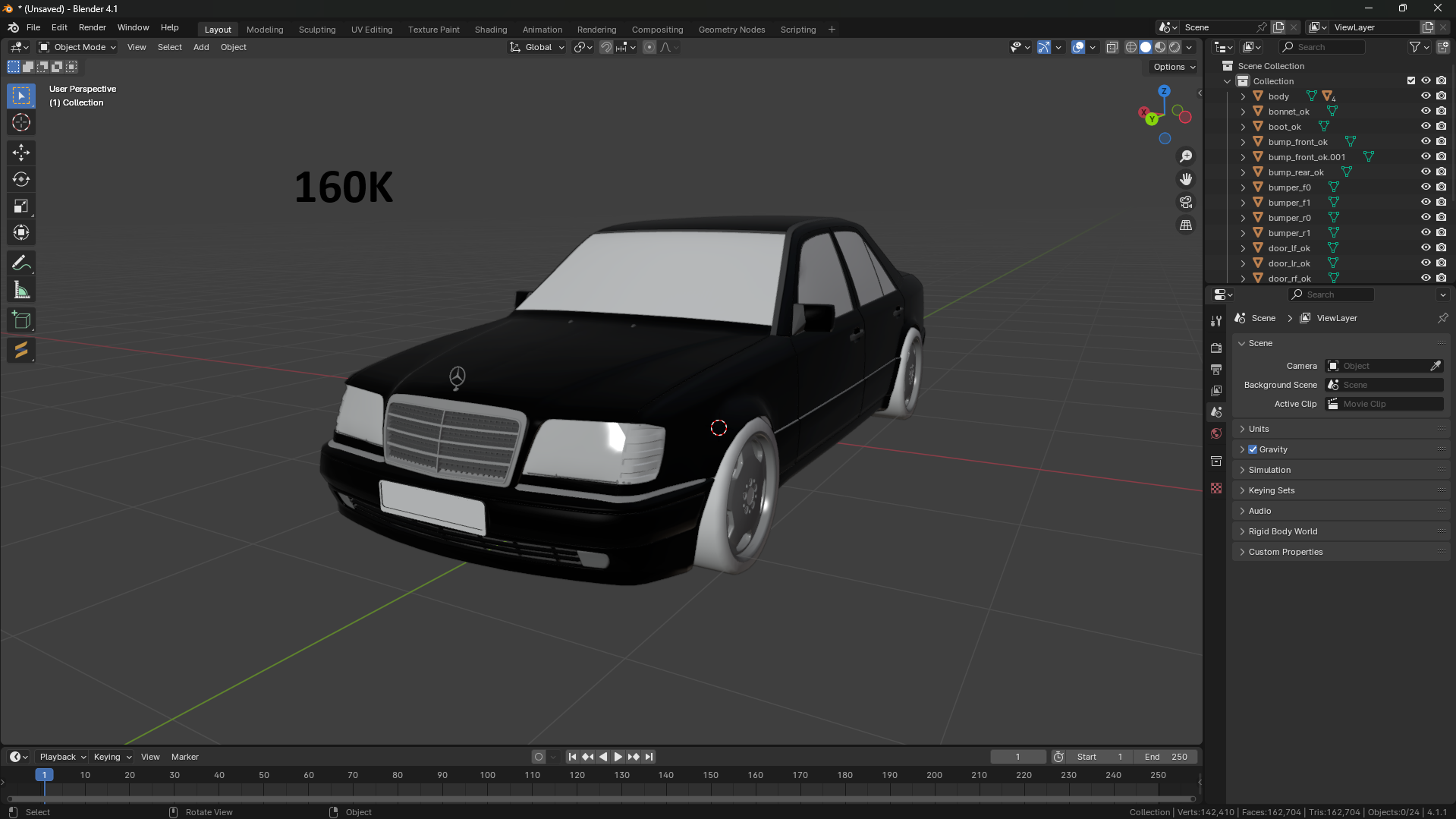Switch to the Geometry Nodes tab

click(731, 30)
